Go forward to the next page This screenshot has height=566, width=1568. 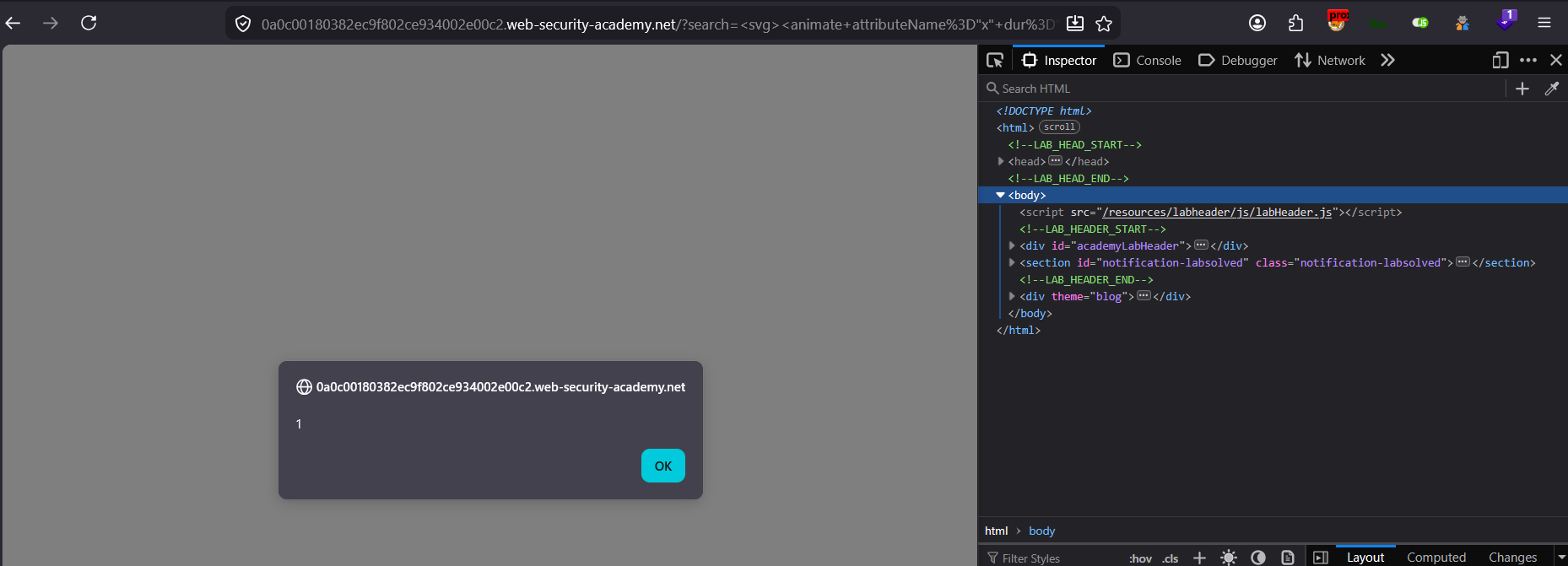click(51, 23)
